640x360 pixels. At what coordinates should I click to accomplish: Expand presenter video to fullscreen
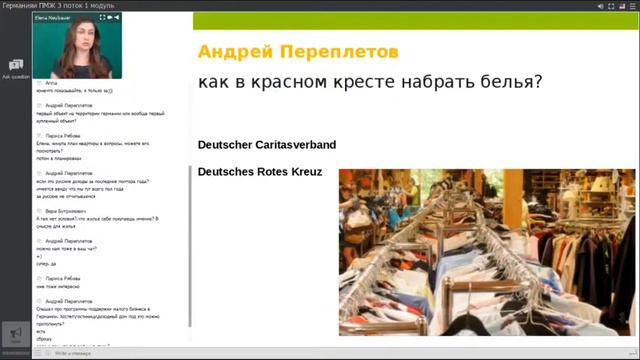(102, 18)
